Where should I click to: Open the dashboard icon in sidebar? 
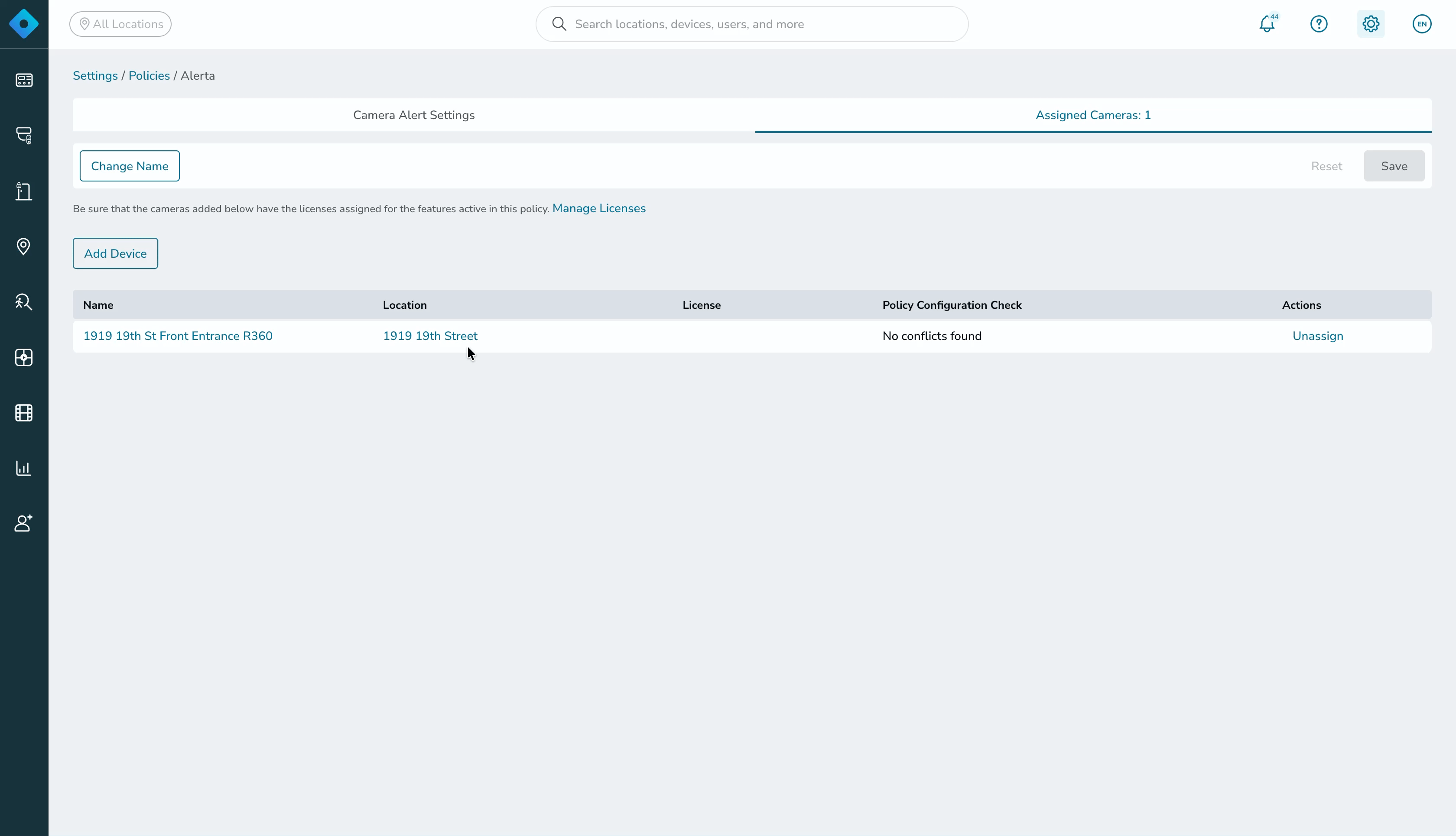tap(23, 80)
